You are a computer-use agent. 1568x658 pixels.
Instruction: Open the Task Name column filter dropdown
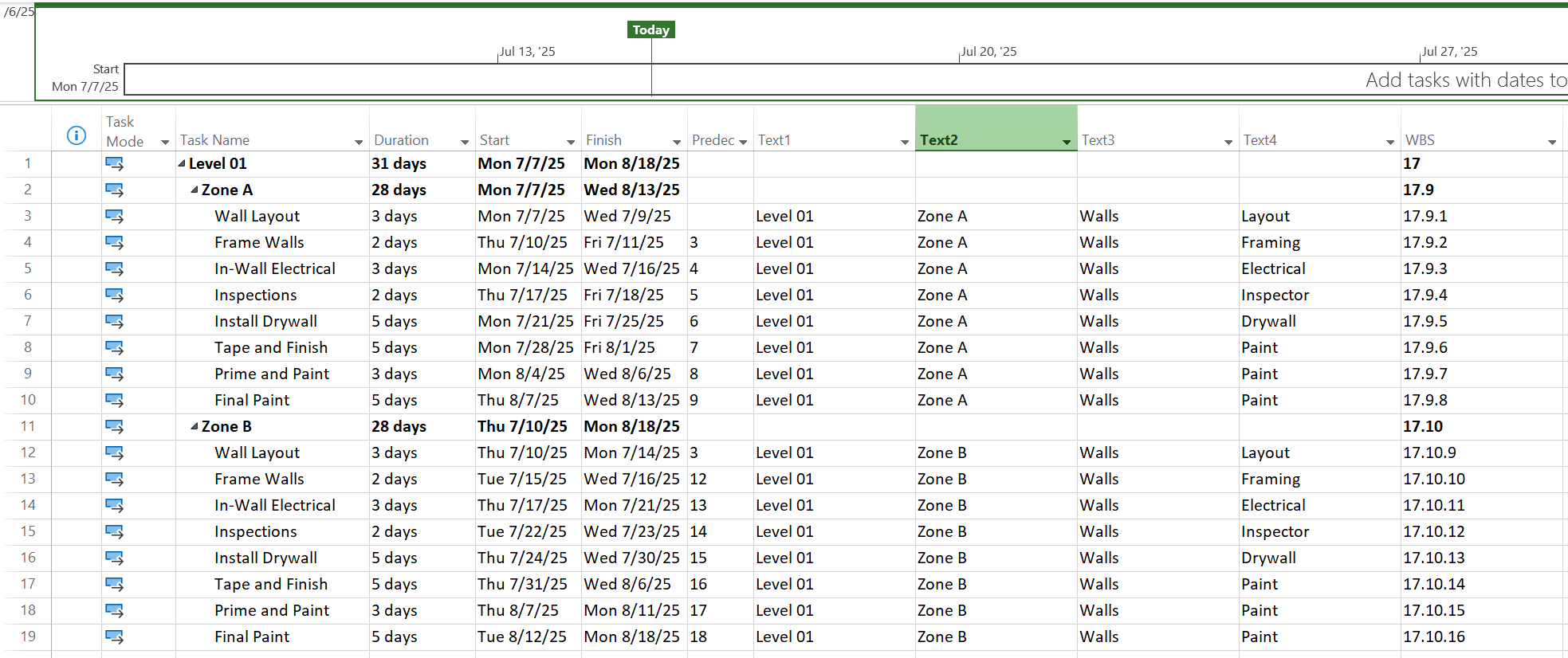pyautogui.click(x=359, y=142)
